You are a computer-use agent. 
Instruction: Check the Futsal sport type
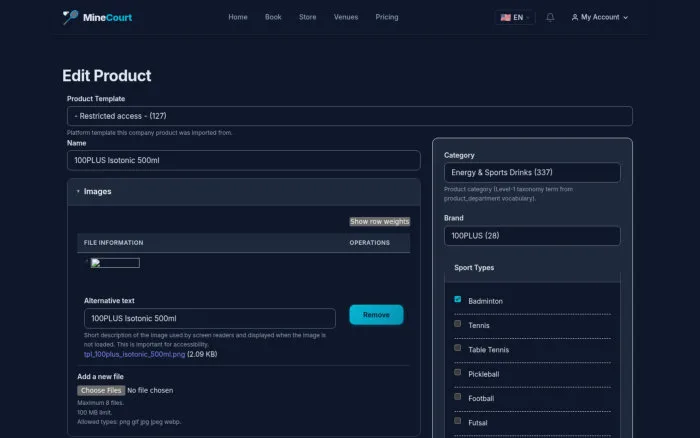click(458, 421)
